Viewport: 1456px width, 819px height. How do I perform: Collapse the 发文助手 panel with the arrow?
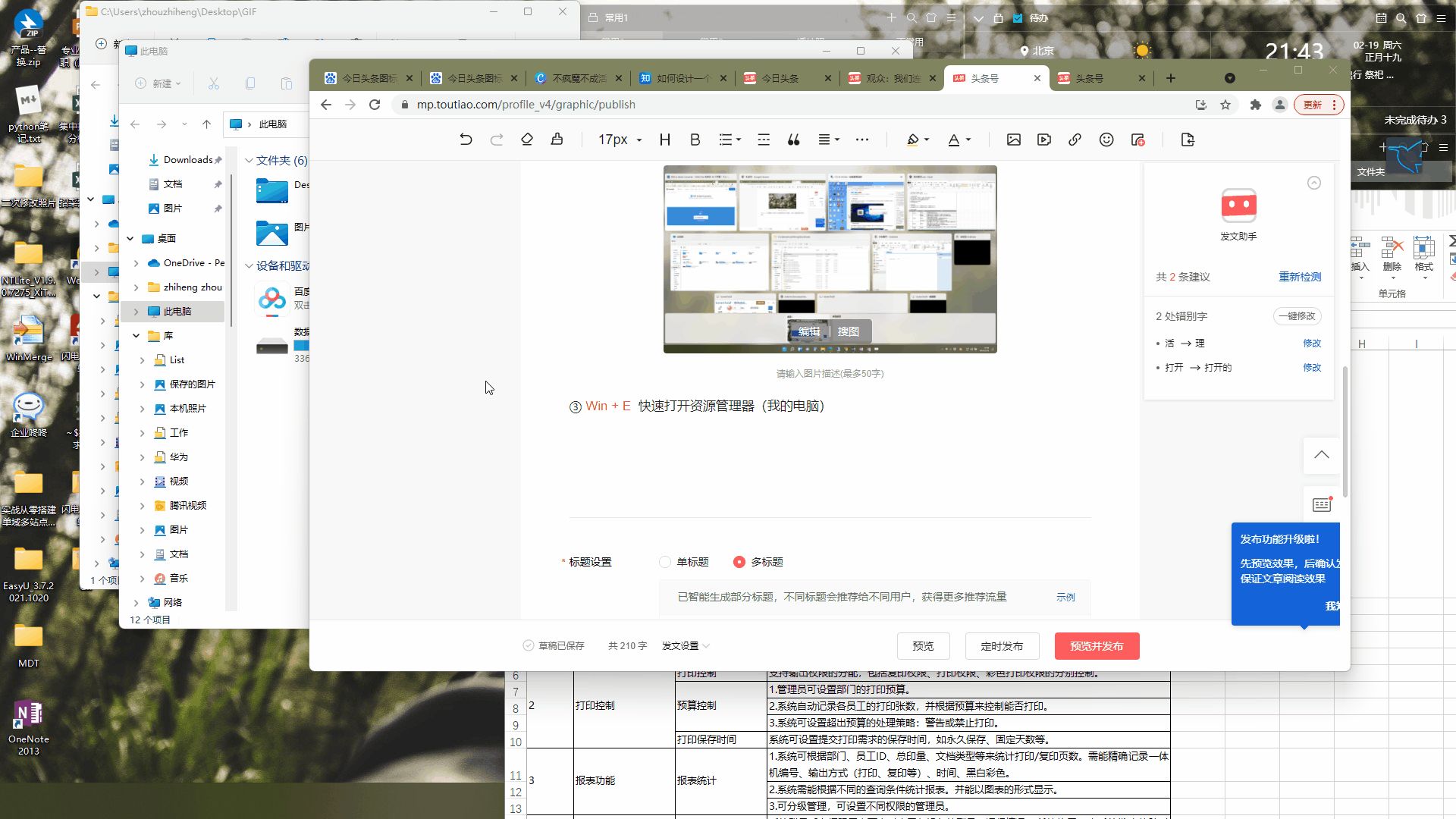1314,183
